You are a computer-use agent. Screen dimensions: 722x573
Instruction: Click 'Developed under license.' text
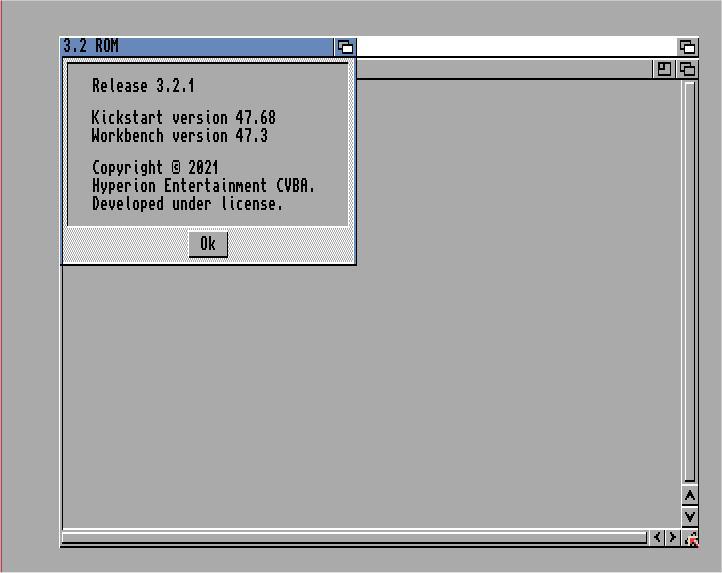[x=187, y=204]
